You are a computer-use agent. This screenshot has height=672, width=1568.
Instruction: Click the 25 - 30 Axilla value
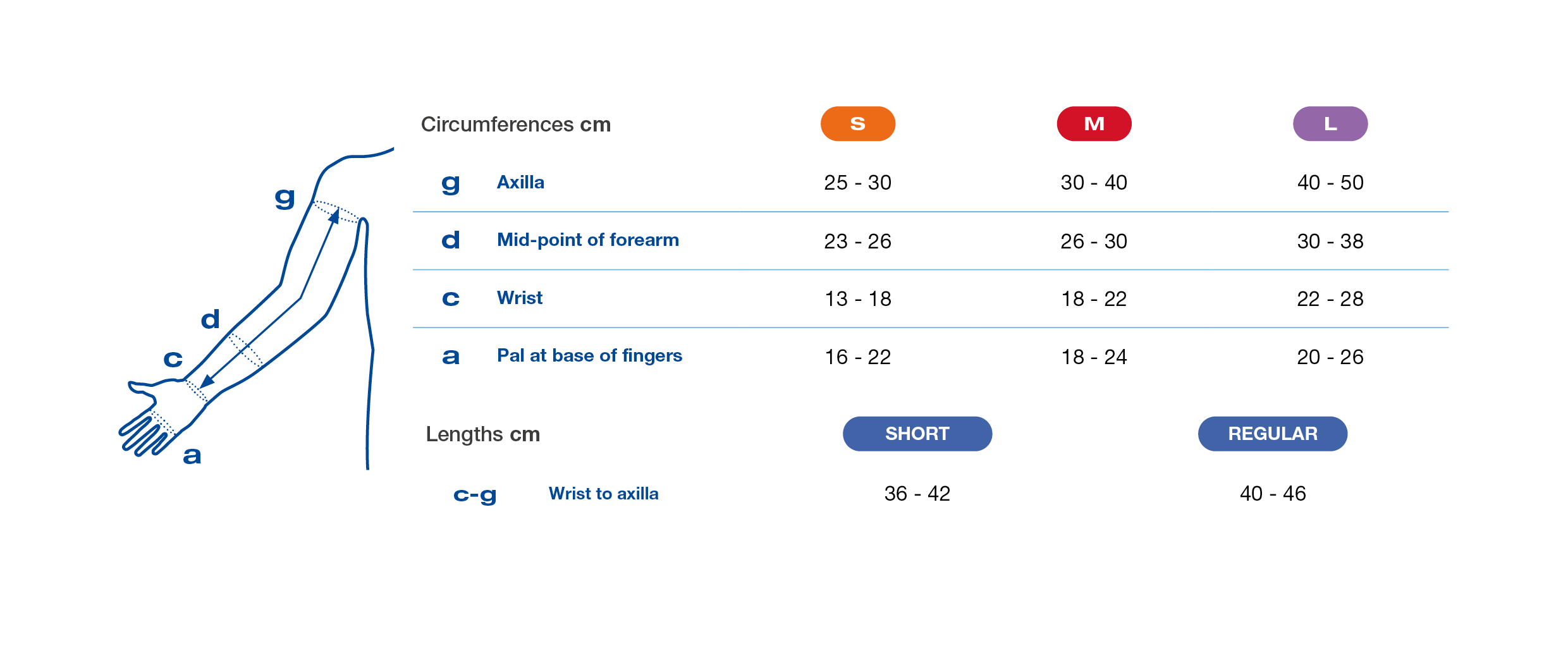point(857,183)
